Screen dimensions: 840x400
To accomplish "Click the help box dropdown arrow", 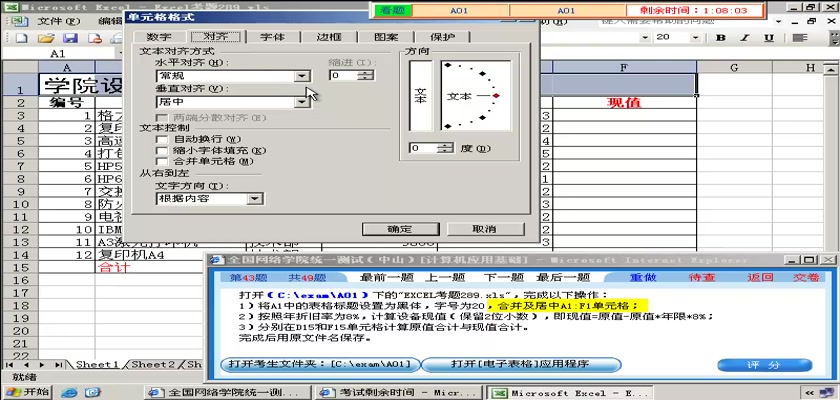I will pyautogui.click(x=778, y=21).
